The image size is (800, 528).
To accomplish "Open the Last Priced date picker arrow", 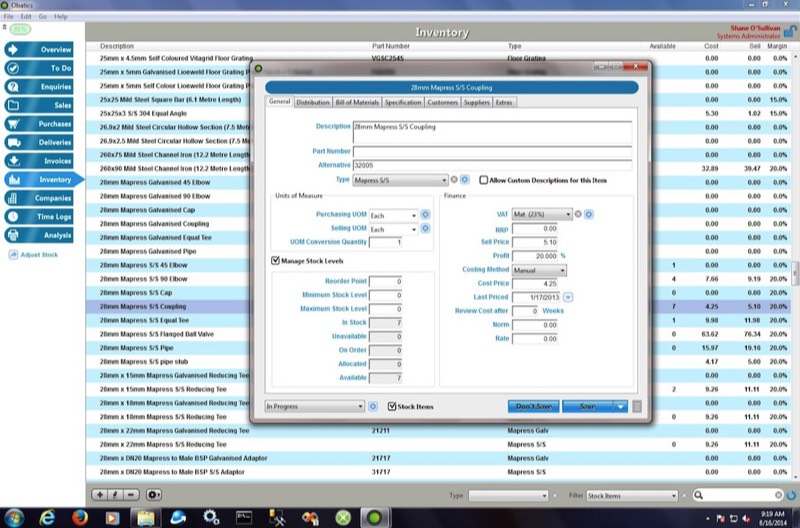I will [568, 297].
